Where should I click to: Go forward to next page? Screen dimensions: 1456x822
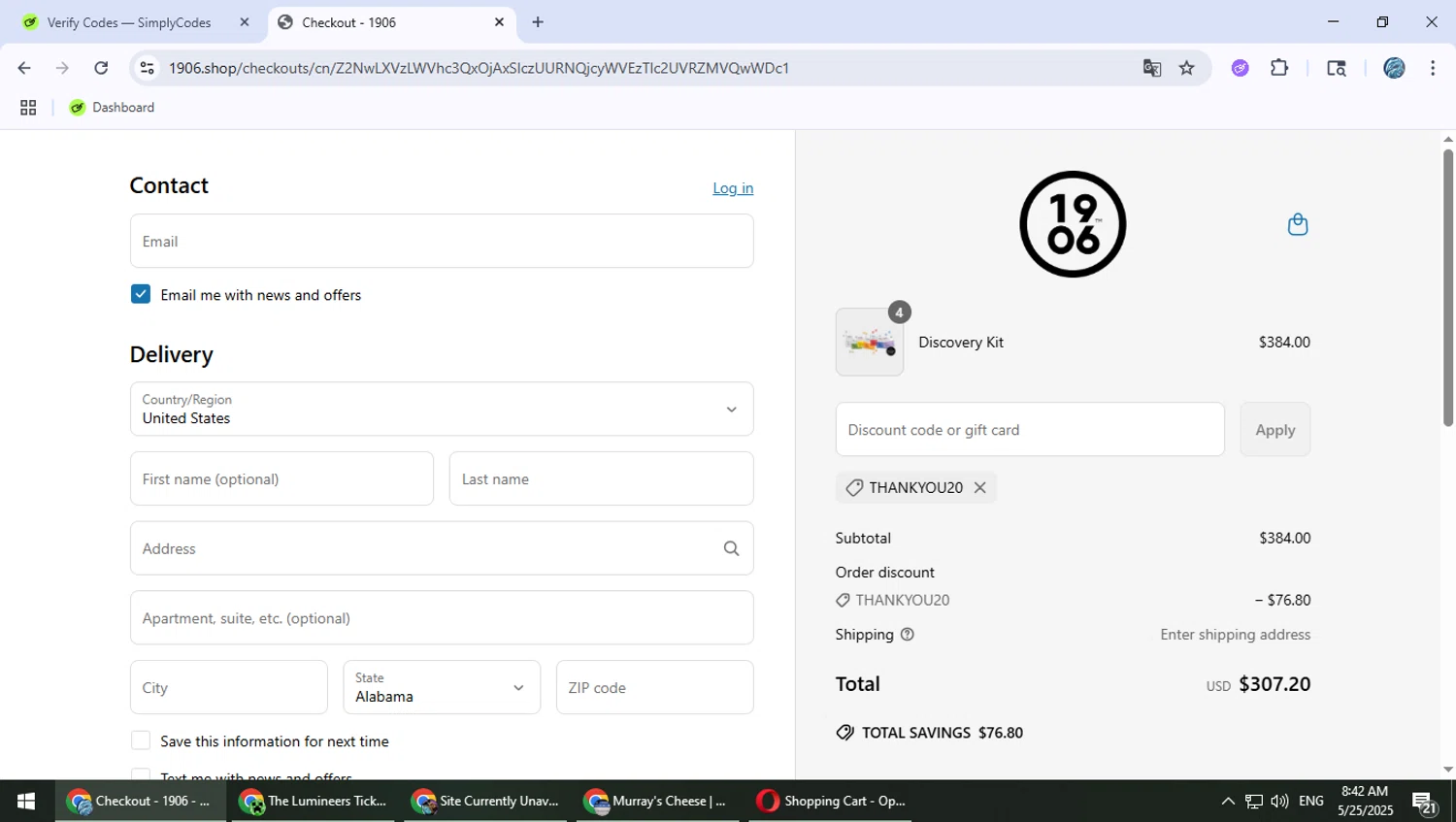[62, 68]
